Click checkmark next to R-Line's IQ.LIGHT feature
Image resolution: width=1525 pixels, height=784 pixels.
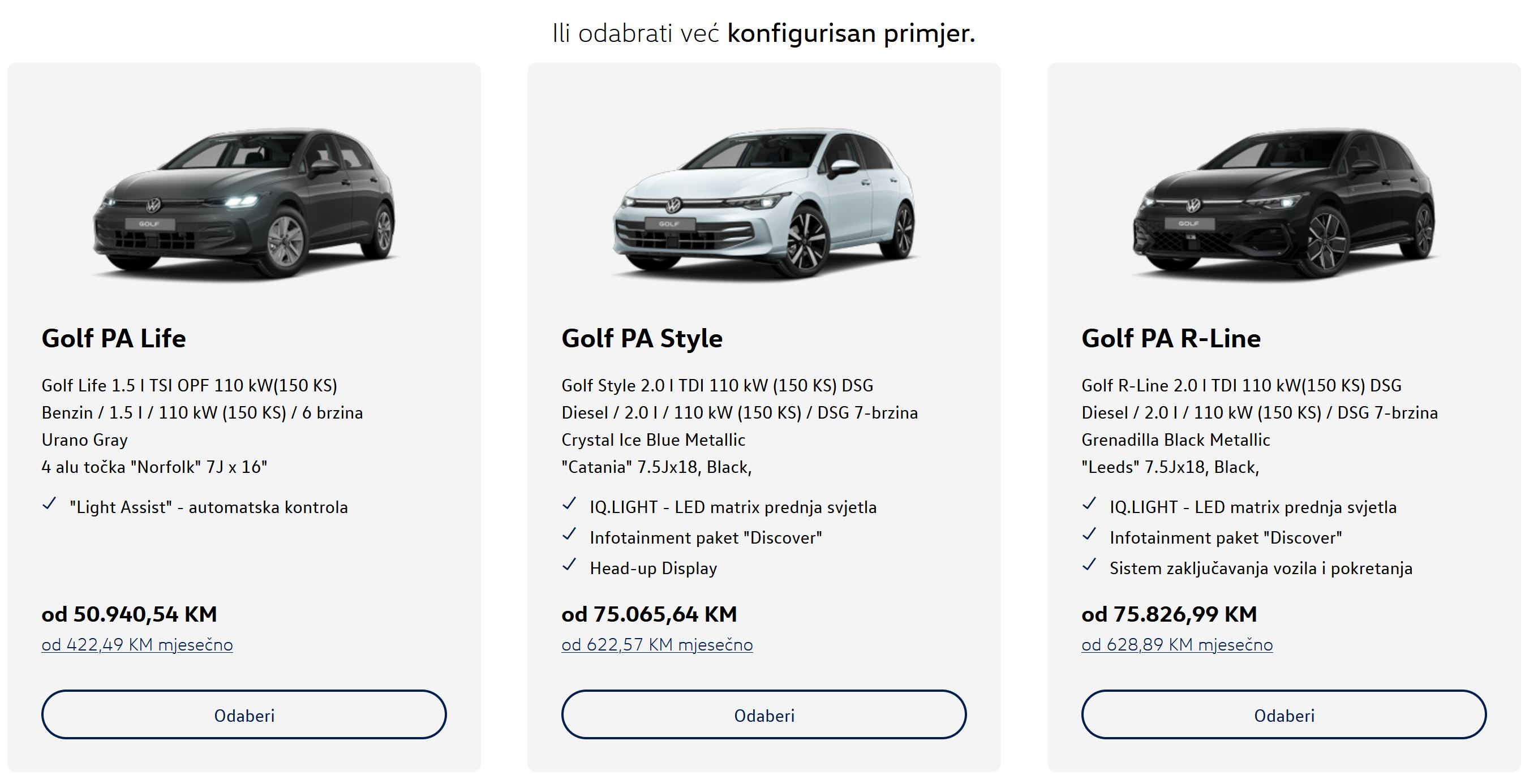(x=1089, y=504)
